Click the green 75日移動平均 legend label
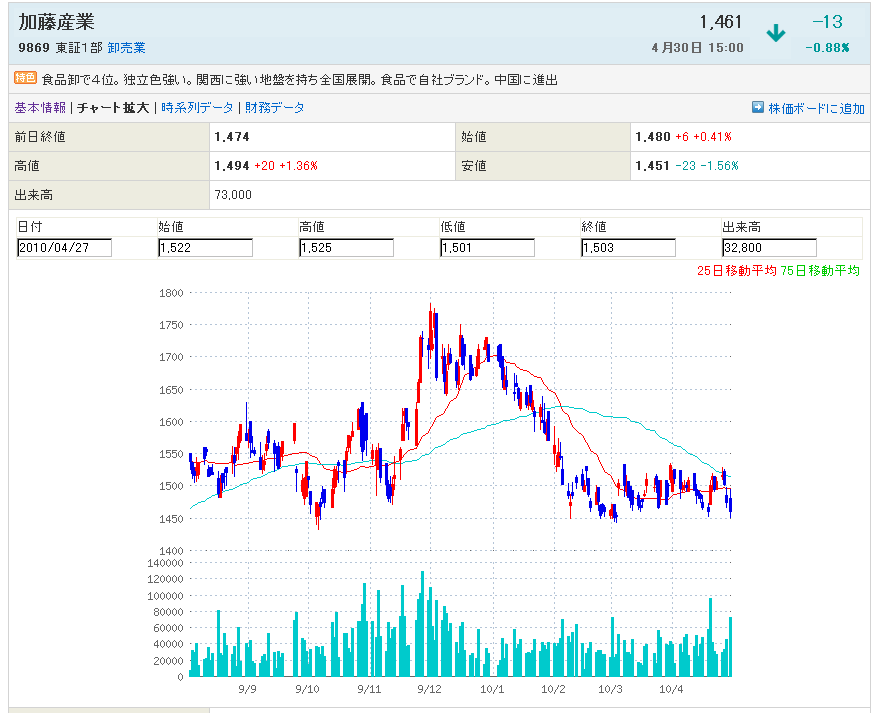 coord(820,270)
